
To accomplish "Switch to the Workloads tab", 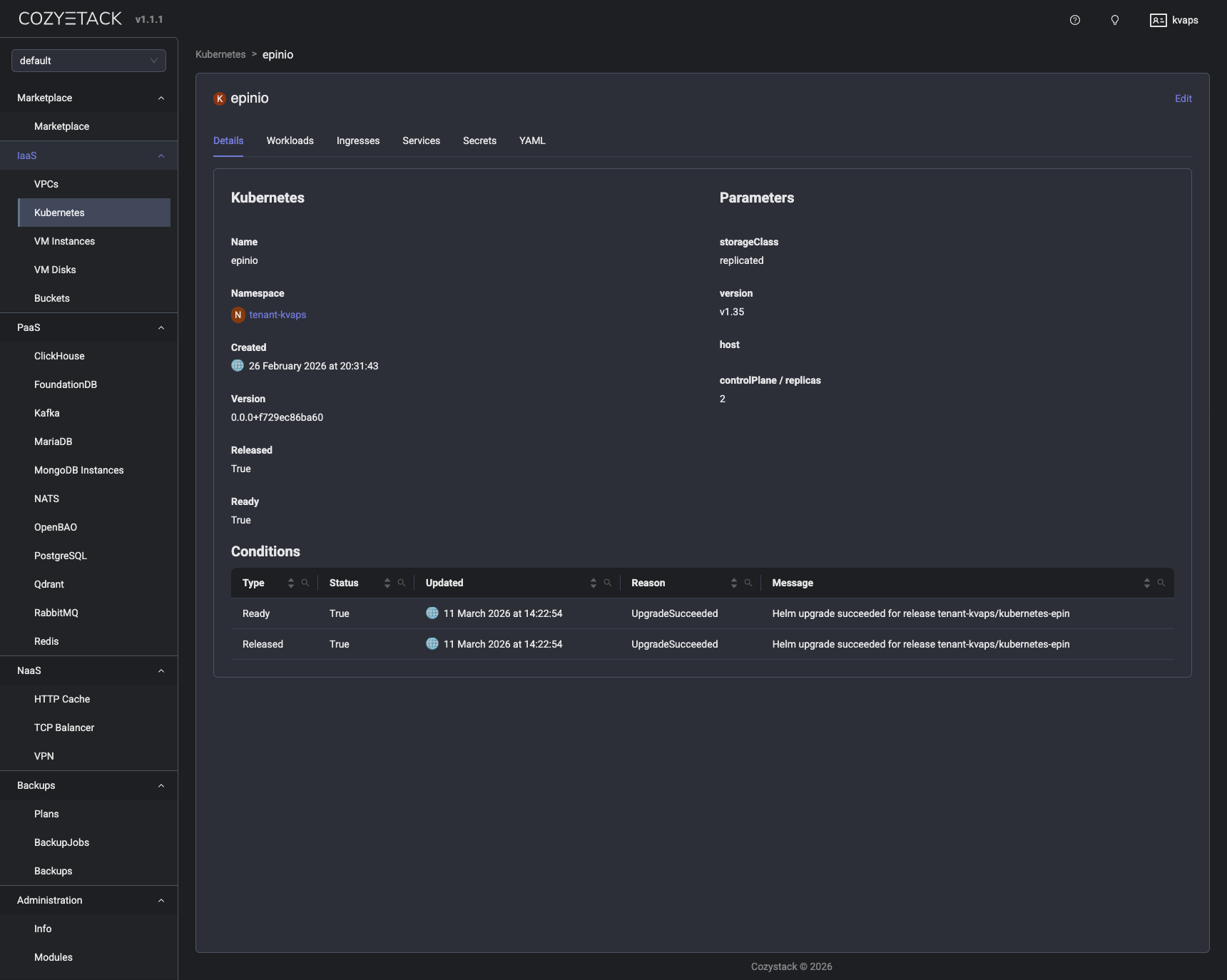I will (x=290, y=141).
